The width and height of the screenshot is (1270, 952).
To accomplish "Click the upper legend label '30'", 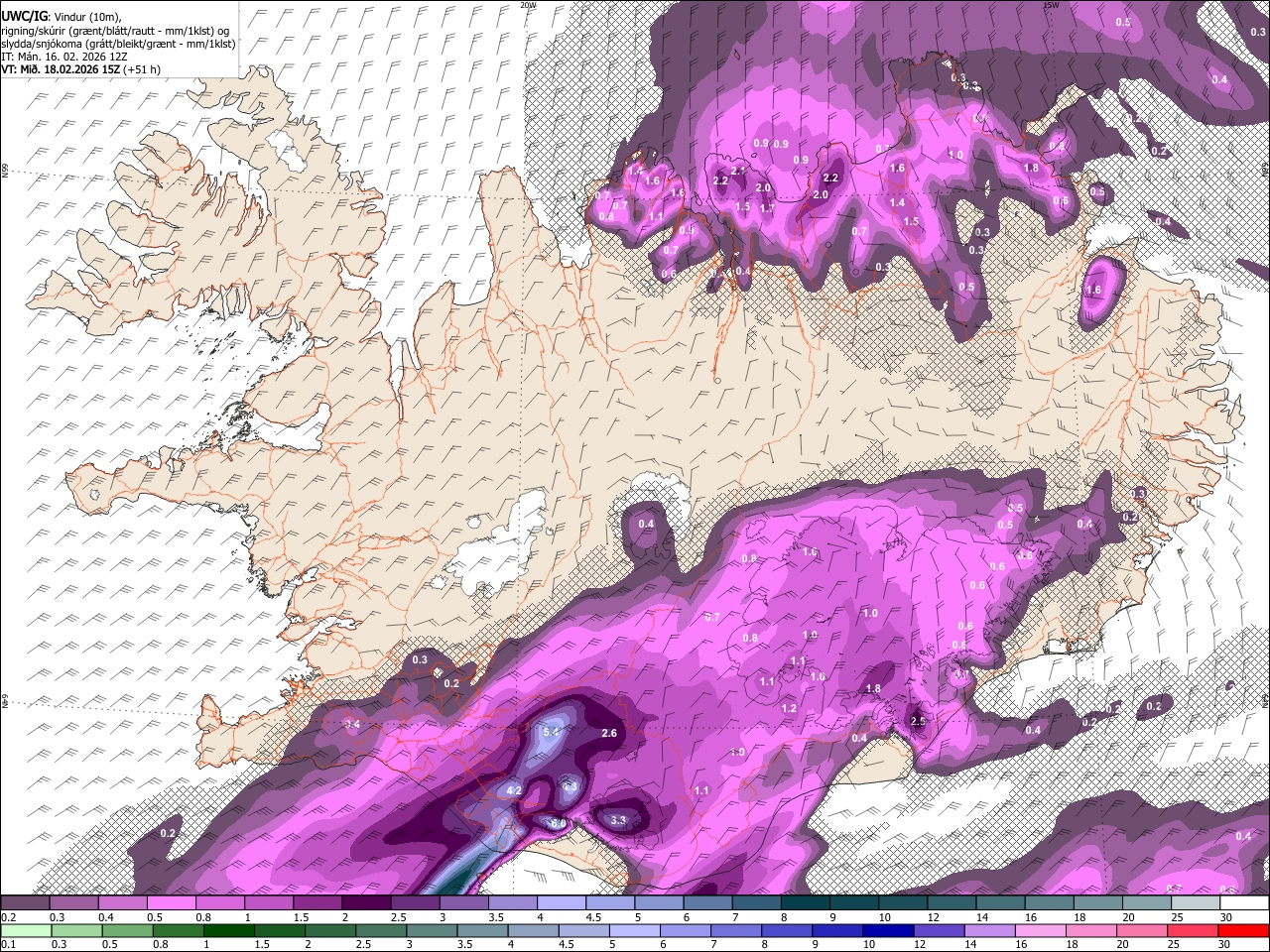I will coord(1226,917).
